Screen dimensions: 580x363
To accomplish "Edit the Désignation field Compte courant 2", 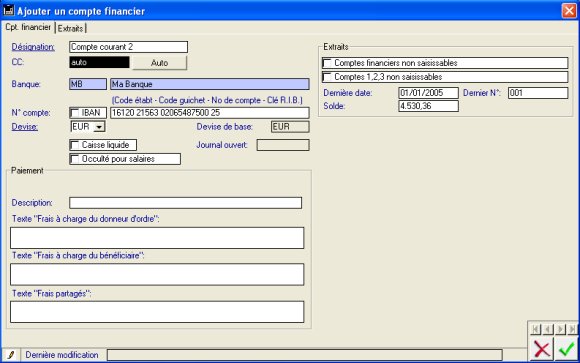I will point(128,47).
